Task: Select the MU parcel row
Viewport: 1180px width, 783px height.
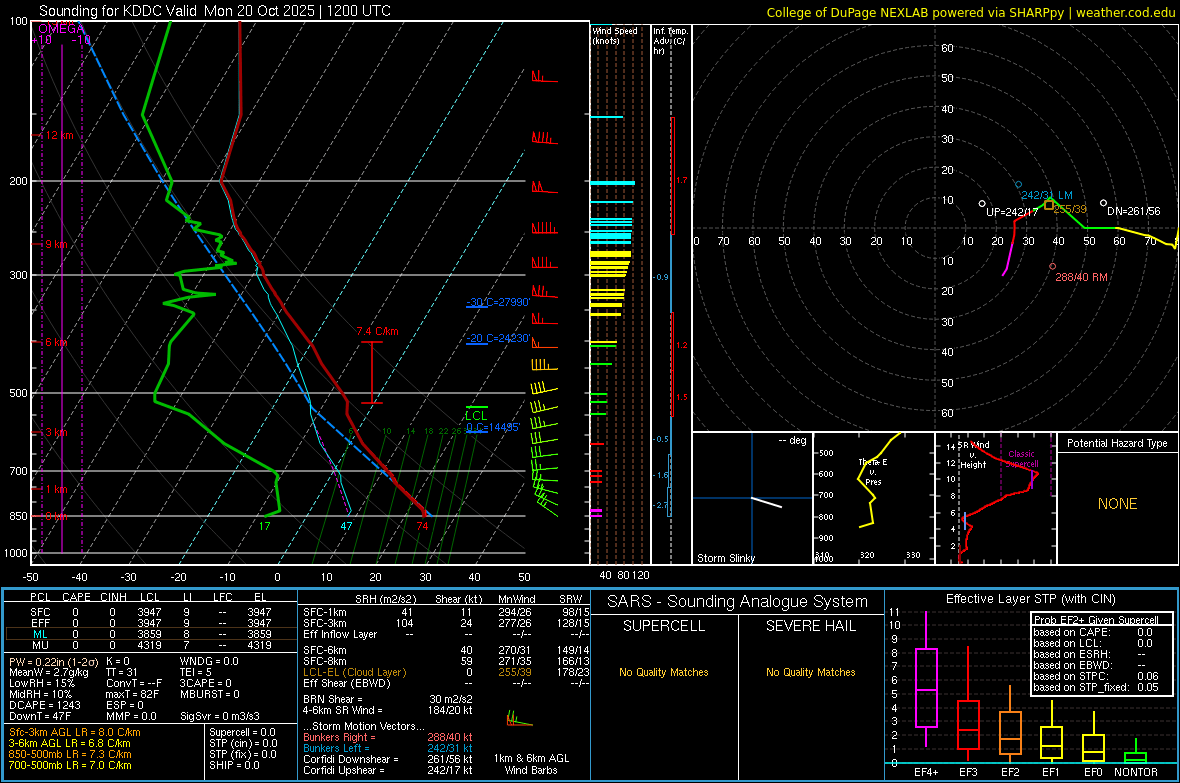Action: (x=151, y=644)
